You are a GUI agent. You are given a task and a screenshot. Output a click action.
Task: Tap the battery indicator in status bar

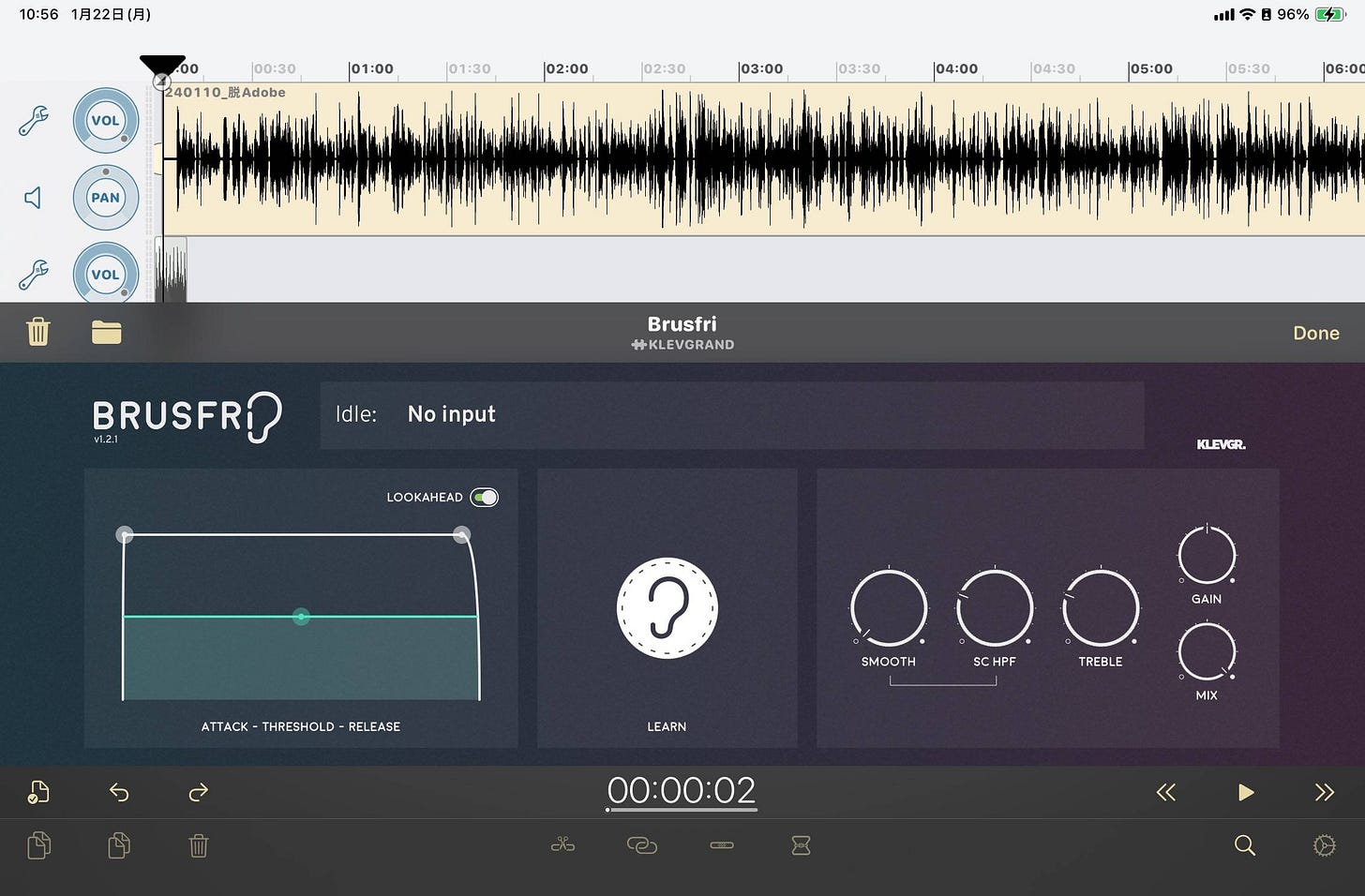pyautogui.click(x=1330, y=15)
